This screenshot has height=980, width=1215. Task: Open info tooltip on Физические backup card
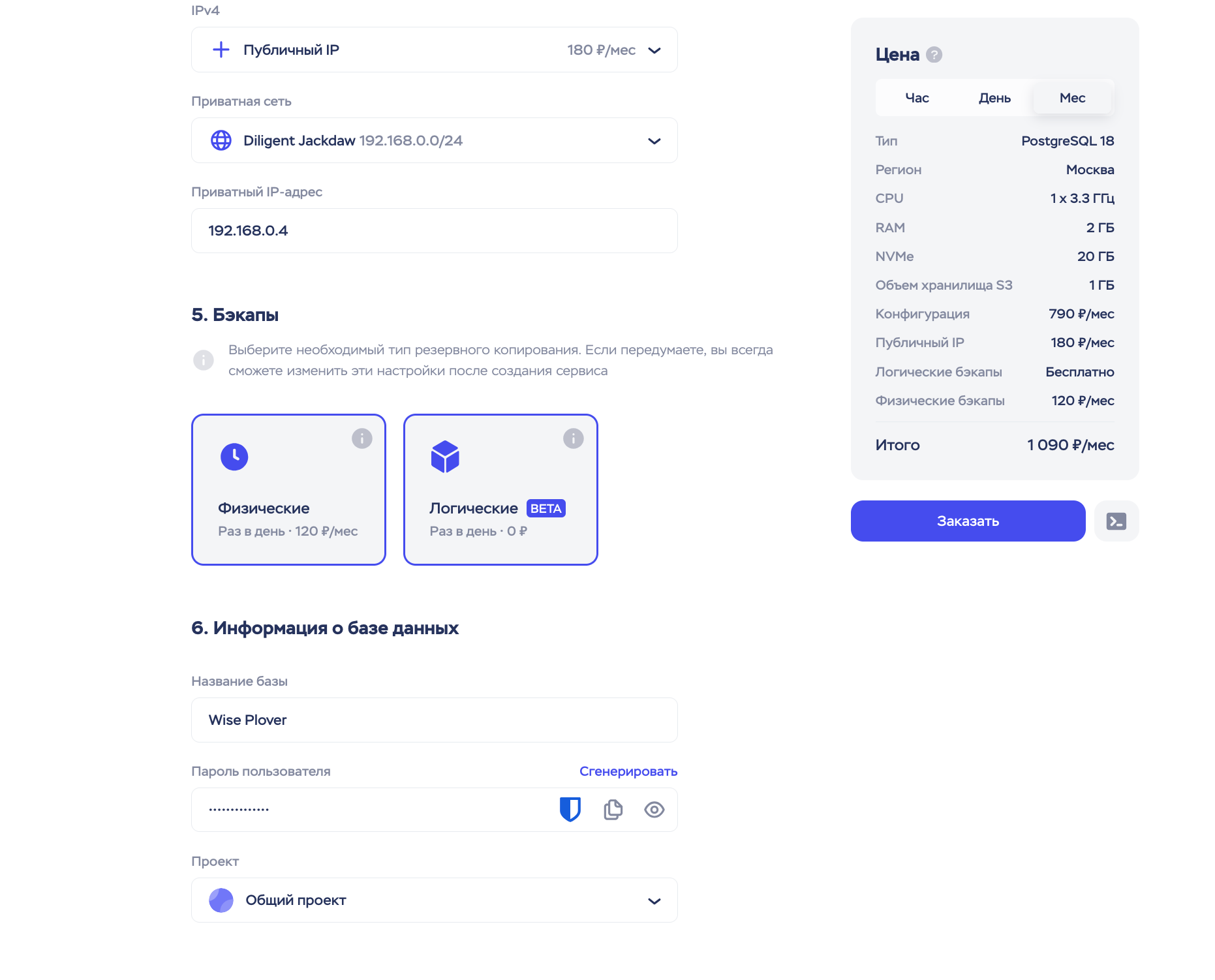[362, 438]
